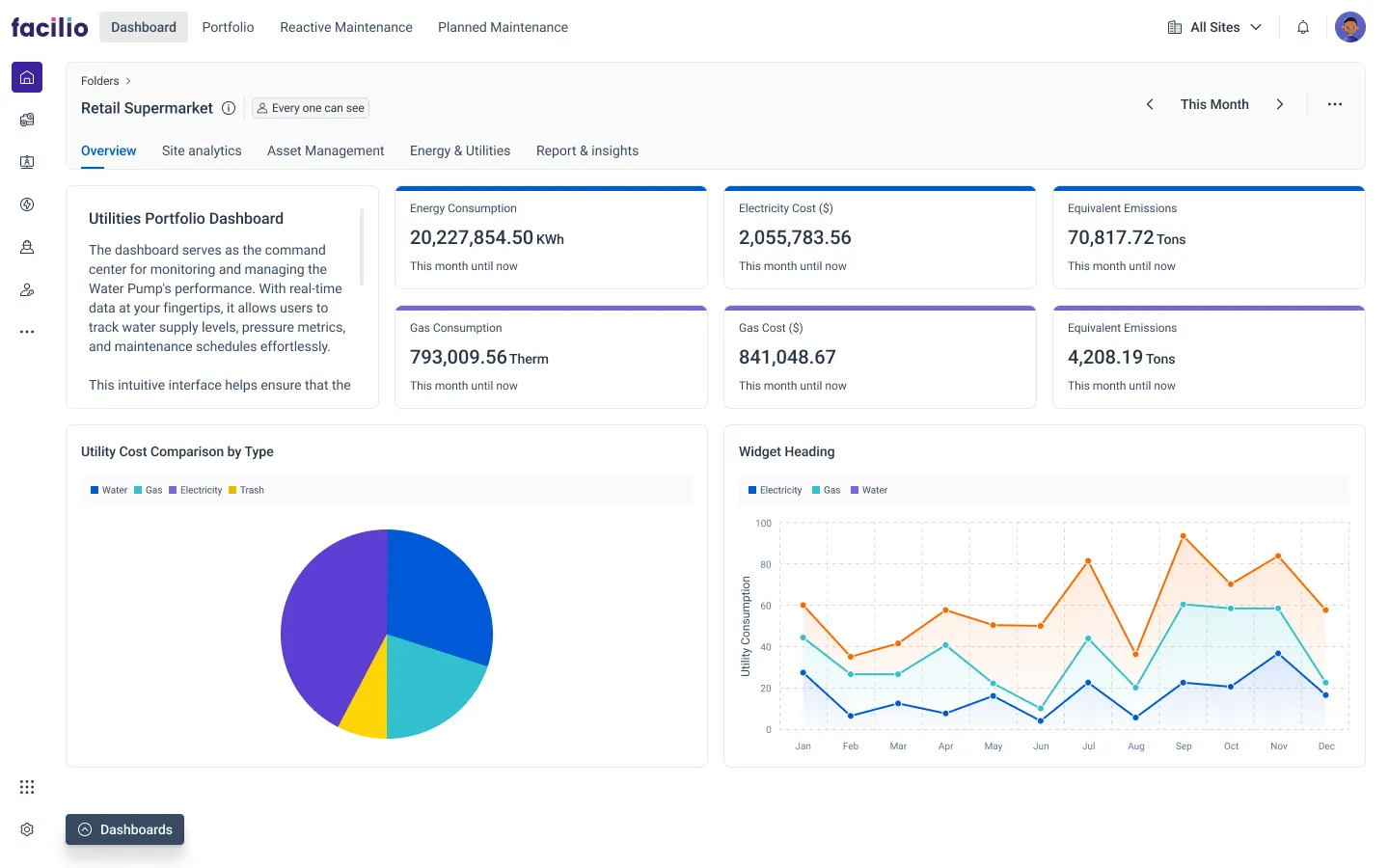Image resolution: width=1389 pixels, height=868 pixels.
Task: Navigate forward with the next month chevron
Action: coord(1280,104)
